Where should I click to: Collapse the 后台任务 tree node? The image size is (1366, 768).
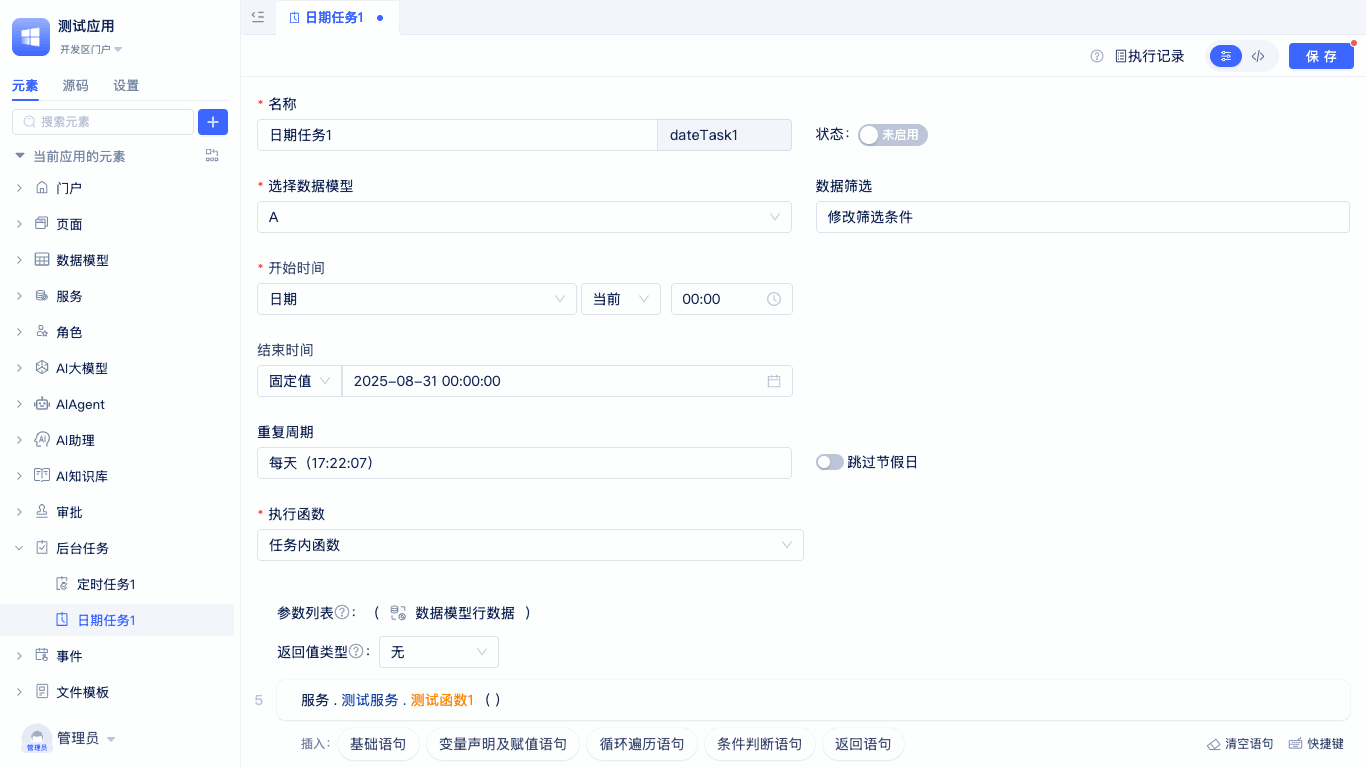[19, 548]
